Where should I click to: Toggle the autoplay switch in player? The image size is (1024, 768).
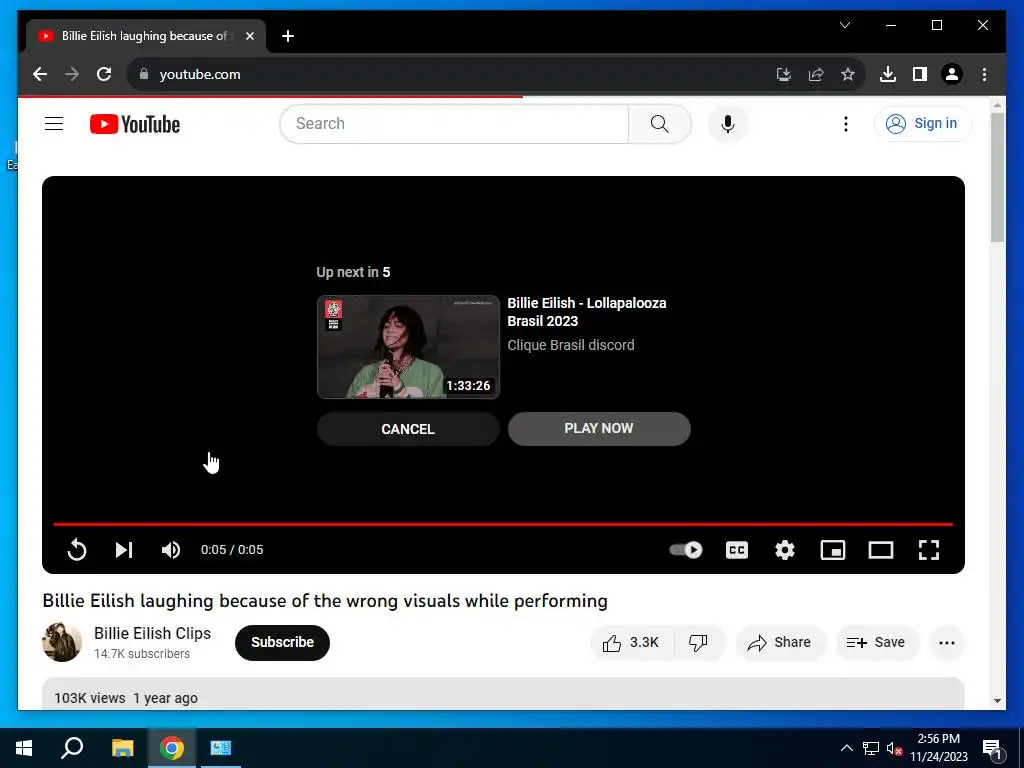click(686, 549)
